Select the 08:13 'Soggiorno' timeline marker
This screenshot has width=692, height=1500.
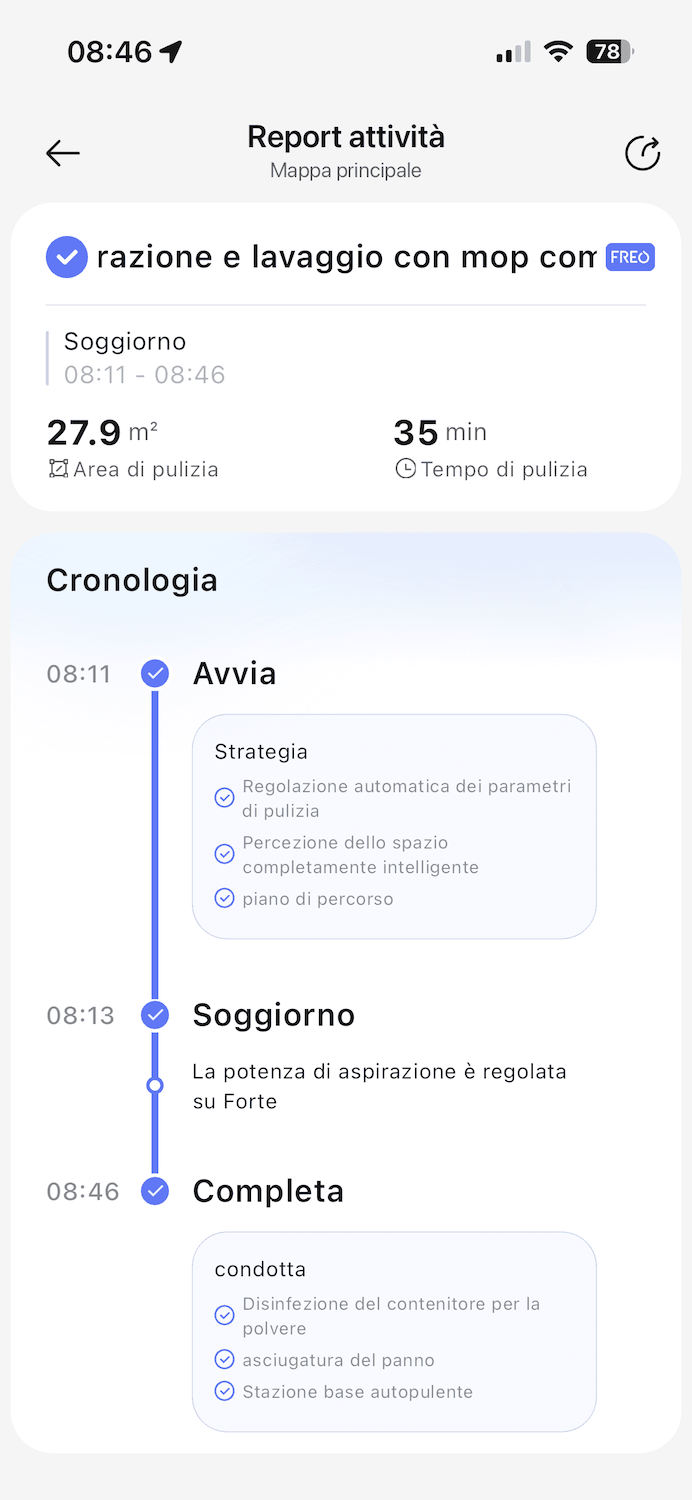(x=155, y=1015)
